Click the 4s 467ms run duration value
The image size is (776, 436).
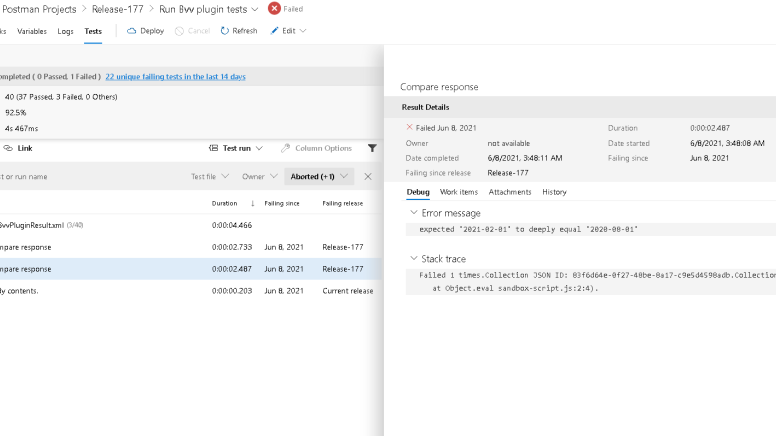pos(21,129)
